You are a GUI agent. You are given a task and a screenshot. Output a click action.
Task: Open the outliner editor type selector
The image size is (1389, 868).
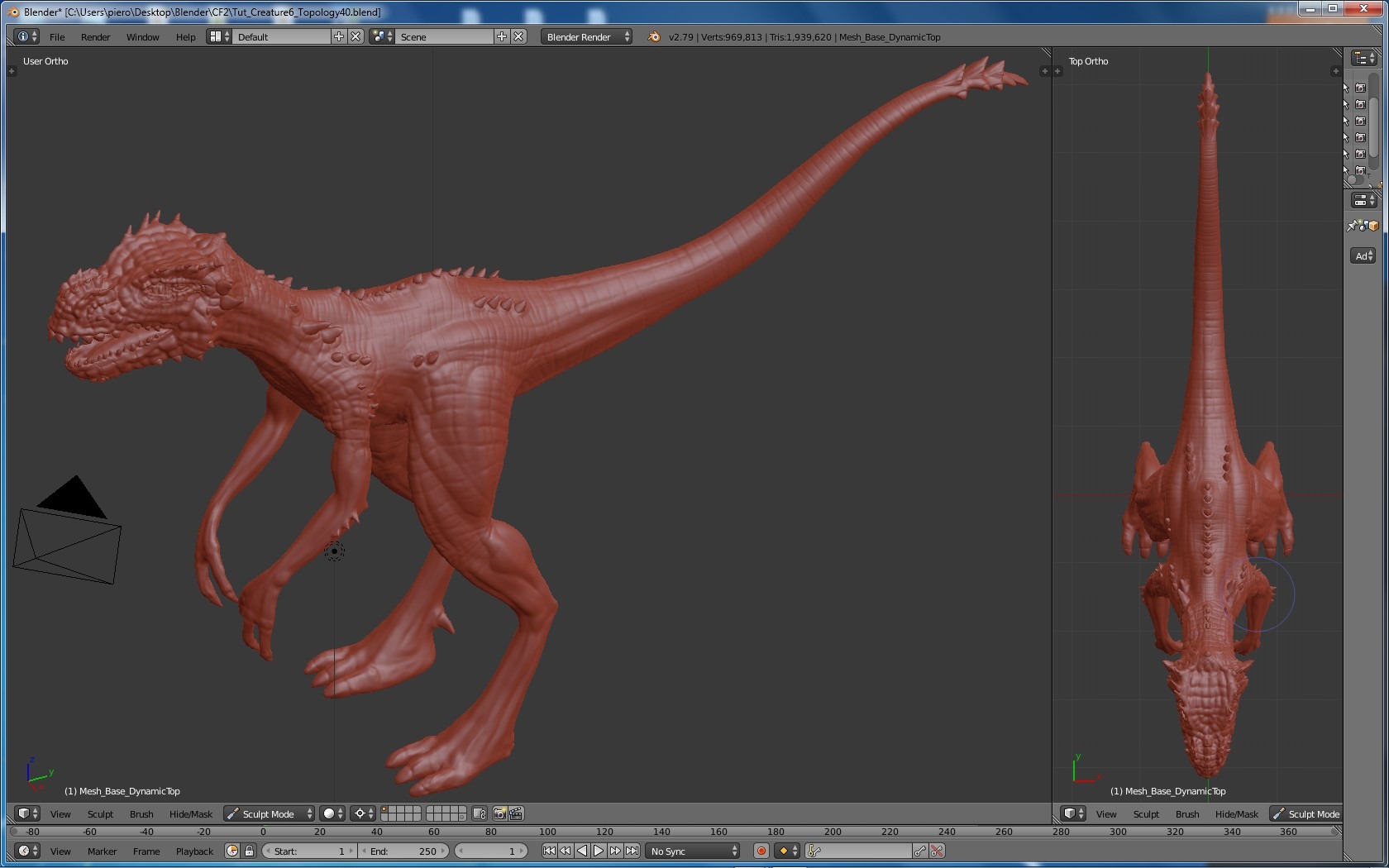click(1363, 58)
